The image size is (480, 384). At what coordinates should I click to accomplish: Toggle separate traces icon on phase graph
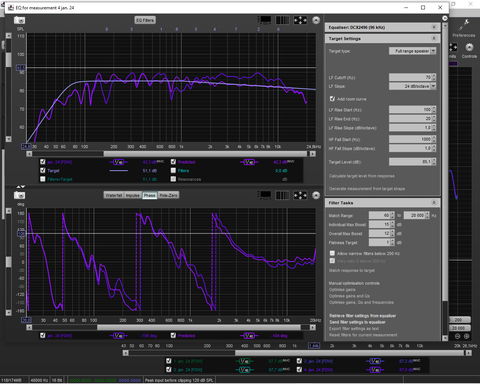[x=282, y=195]
